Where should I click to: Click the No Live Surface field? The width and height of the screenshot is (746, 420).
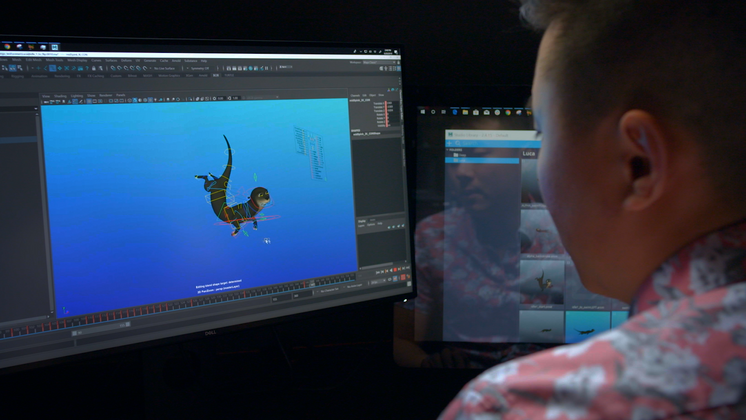click(x=164, y=68)
